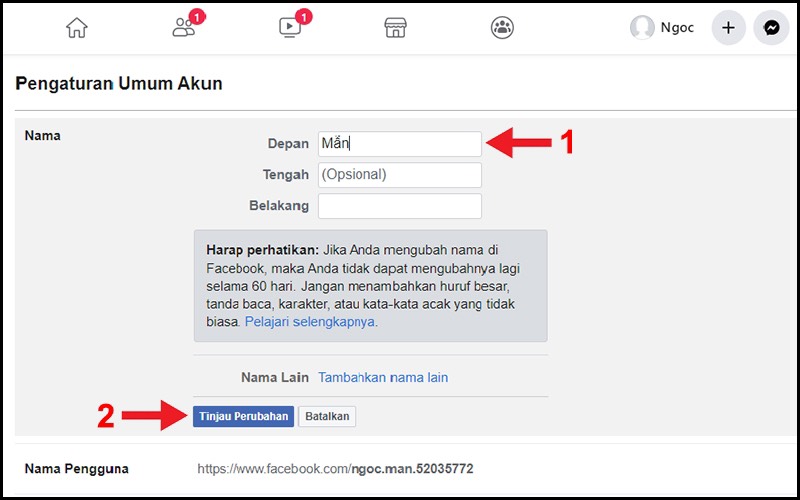Image resolution: width=800 pixels, height=500 pixels.
Task: Open the Watch video icon
Action: click(290, 28)
